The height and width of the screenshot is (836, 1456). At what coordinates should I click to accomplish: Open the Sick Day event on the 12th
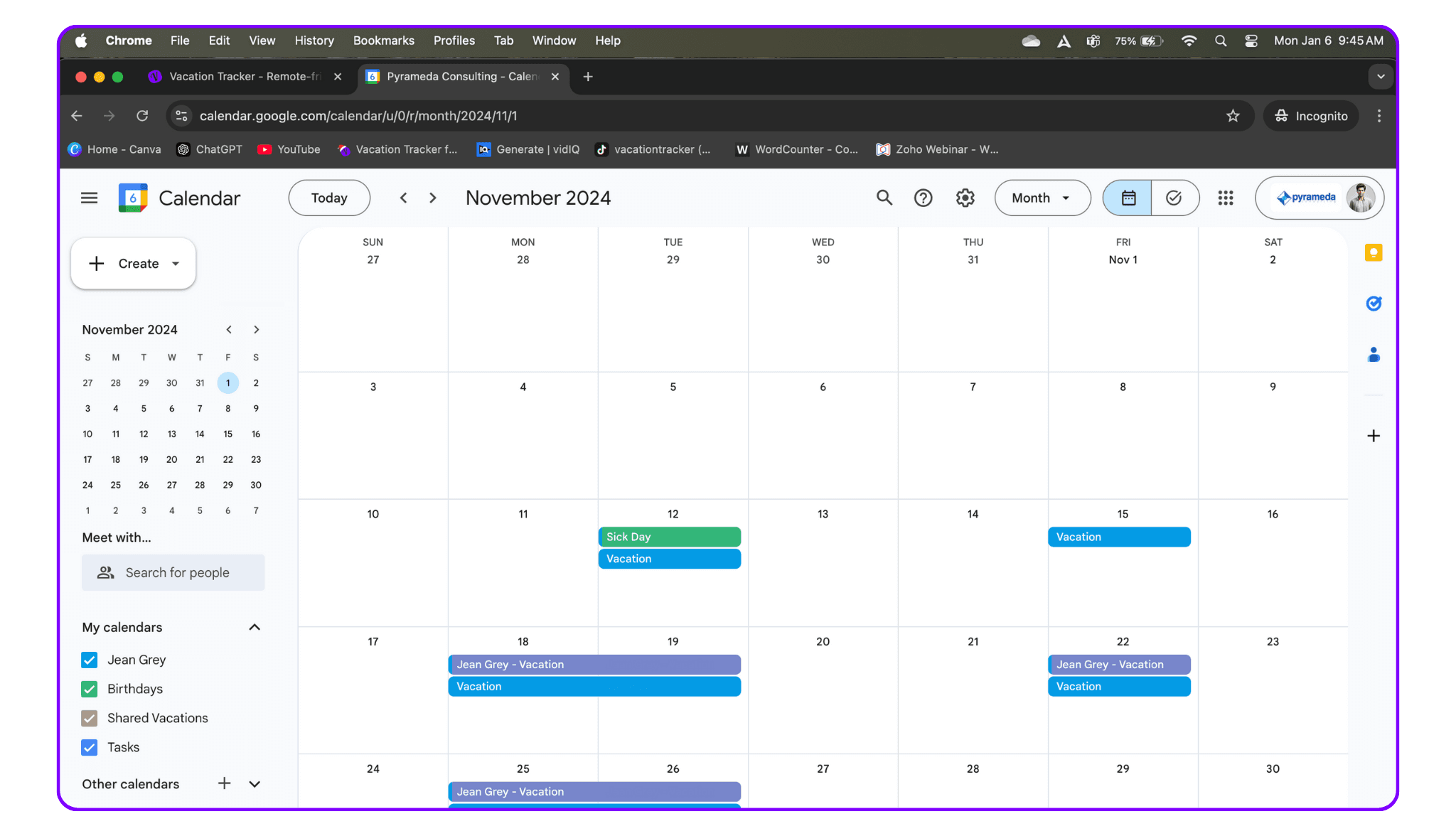pyautogui.click(x=670, y=537)
